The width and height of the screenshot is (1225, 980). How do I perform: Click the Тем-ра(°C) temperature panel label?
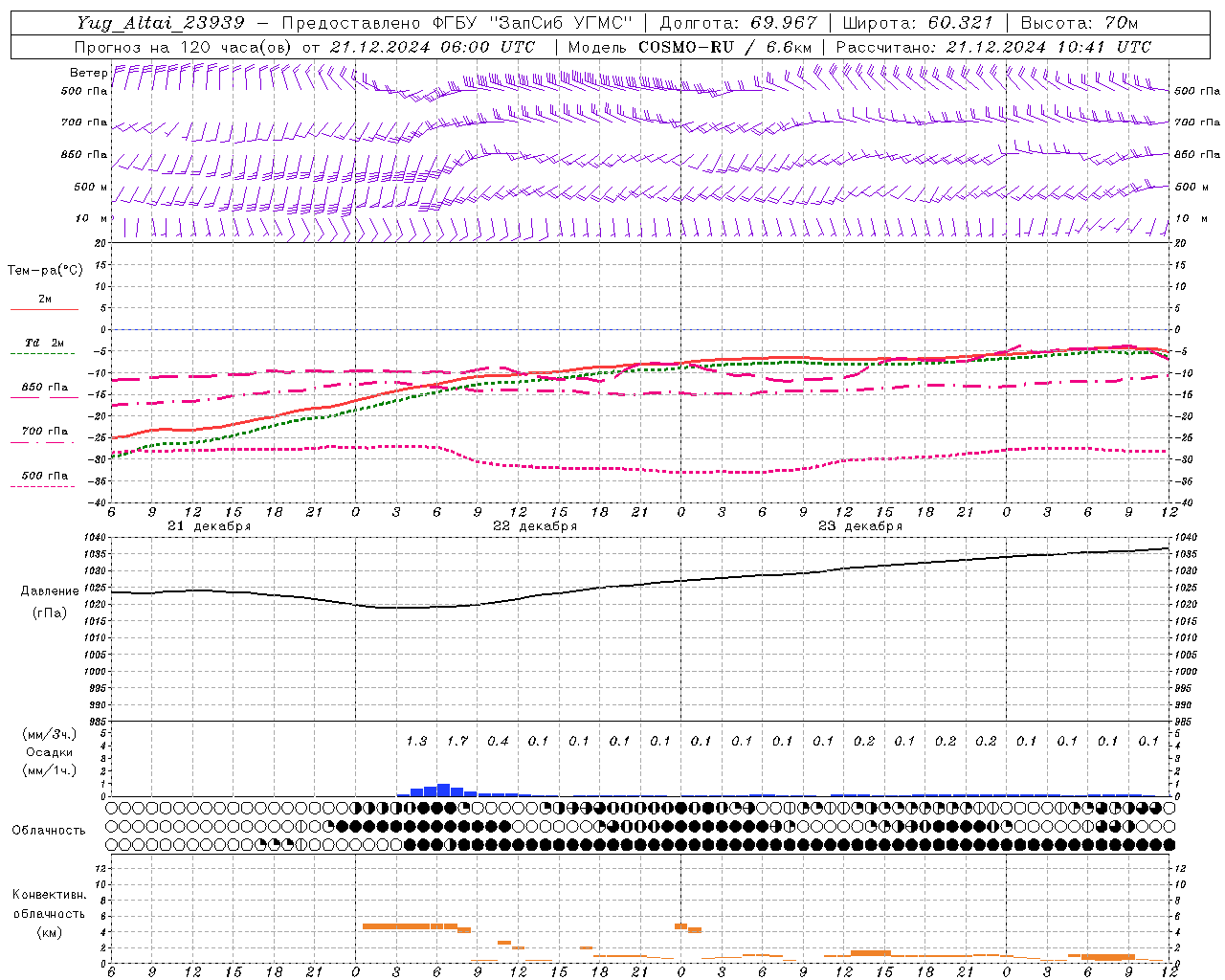coord(45,271)
